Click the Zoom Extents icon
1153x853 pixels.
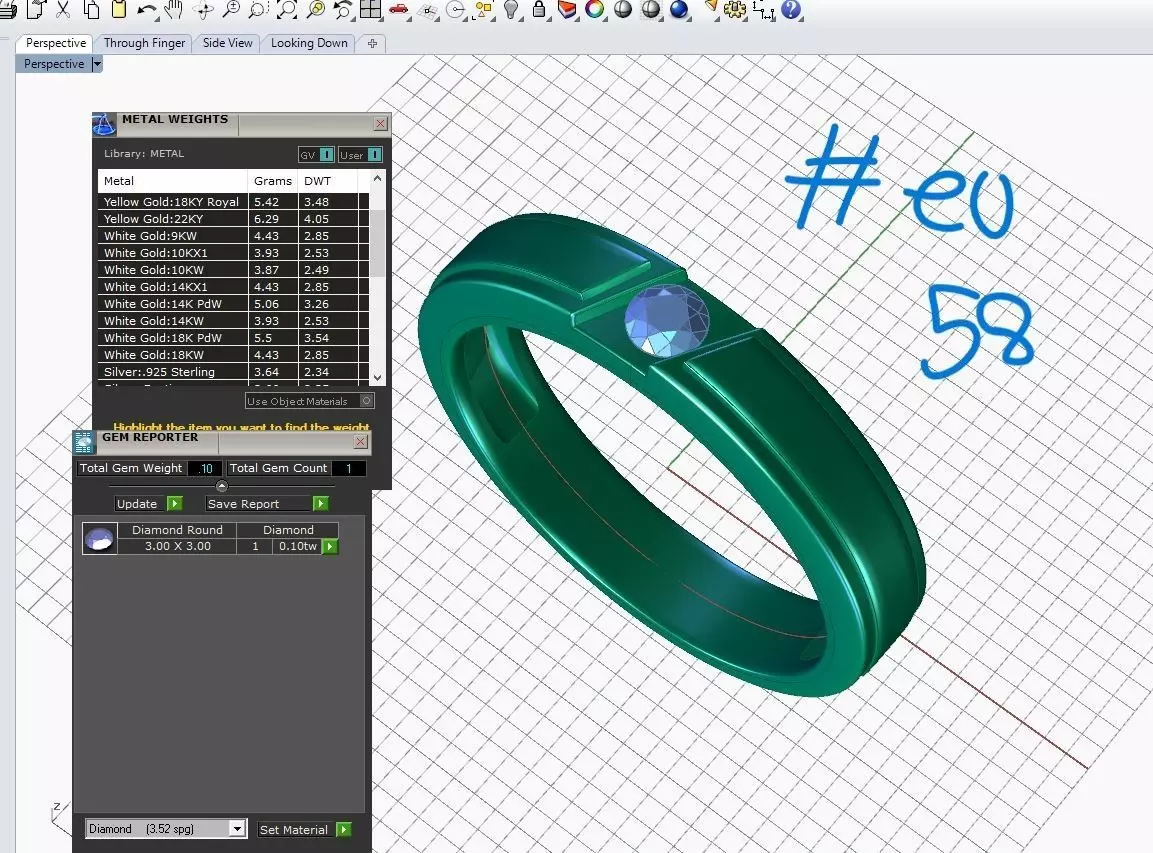pyautogui.click(x=286, y=9)
